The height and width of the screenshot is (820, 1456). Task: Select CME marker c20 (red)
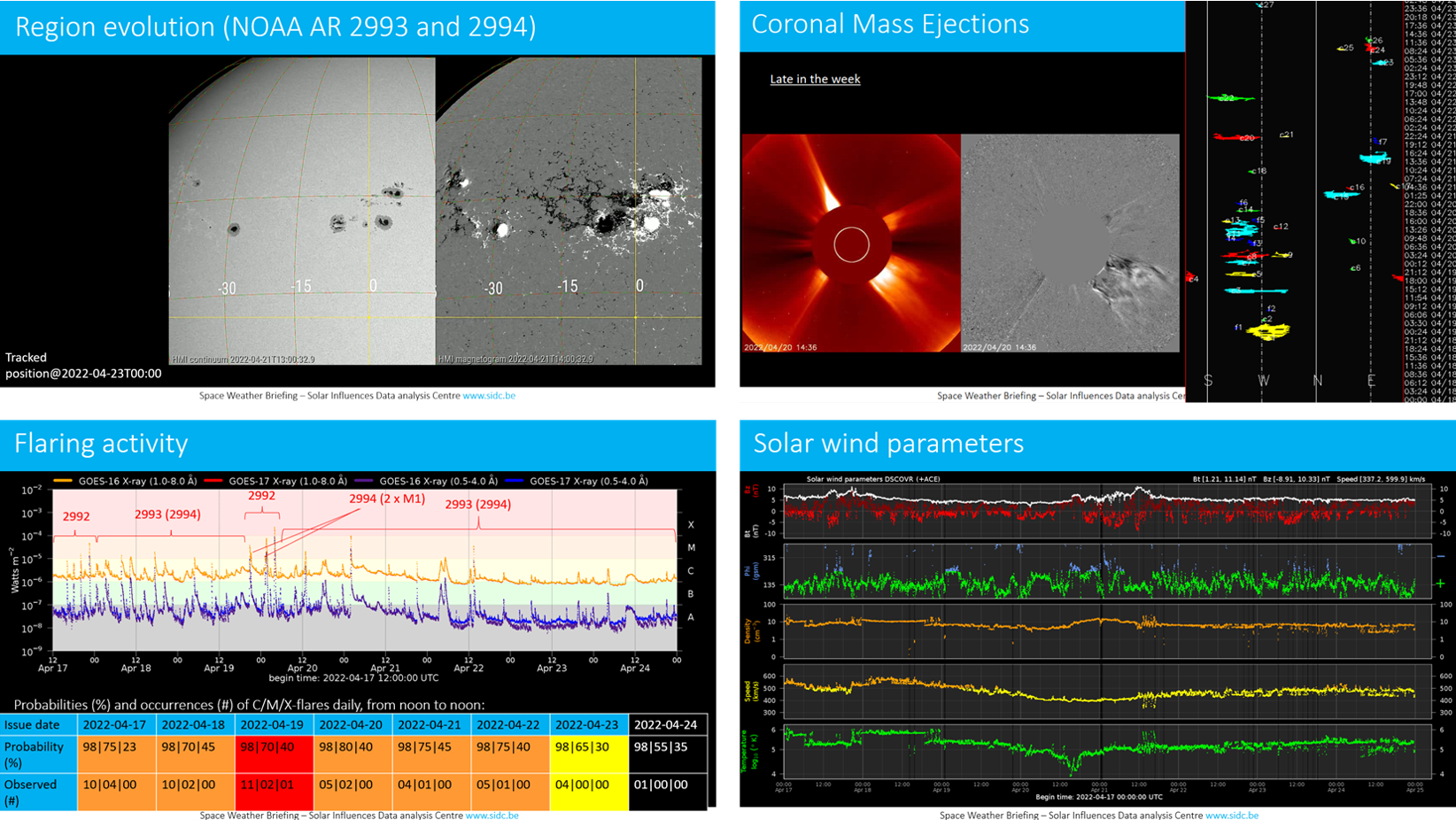[1236, 137]
